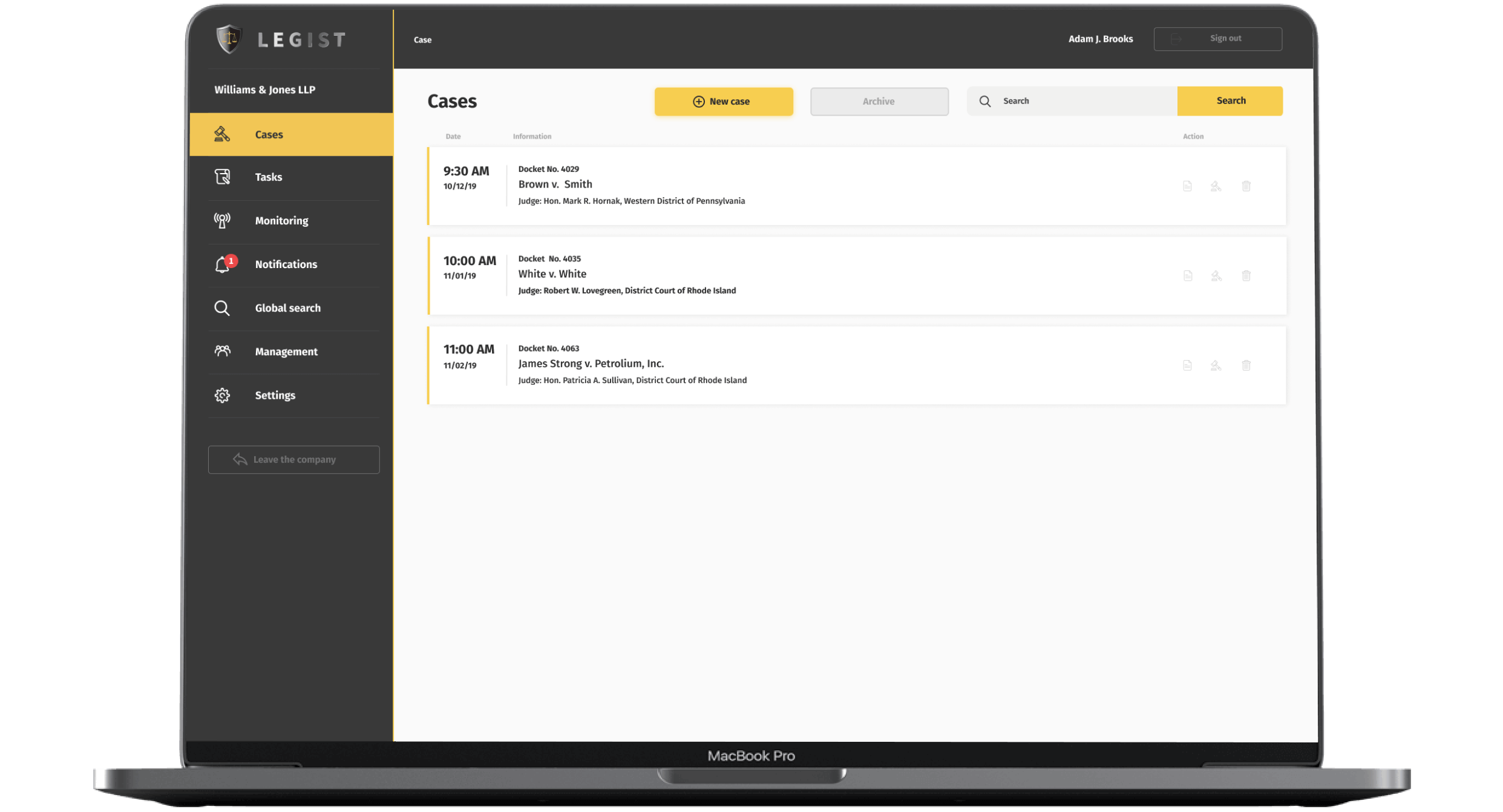Click the red notification badge

click(x=231, y=261)
